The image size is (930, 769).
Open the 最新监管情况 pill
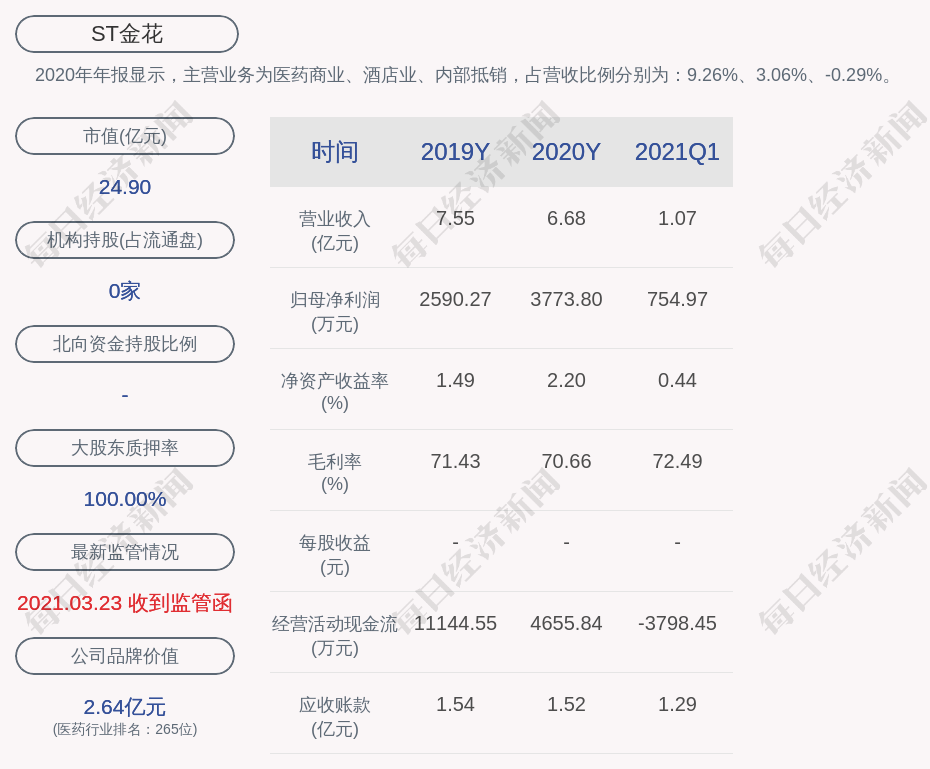tap(125, 552)
